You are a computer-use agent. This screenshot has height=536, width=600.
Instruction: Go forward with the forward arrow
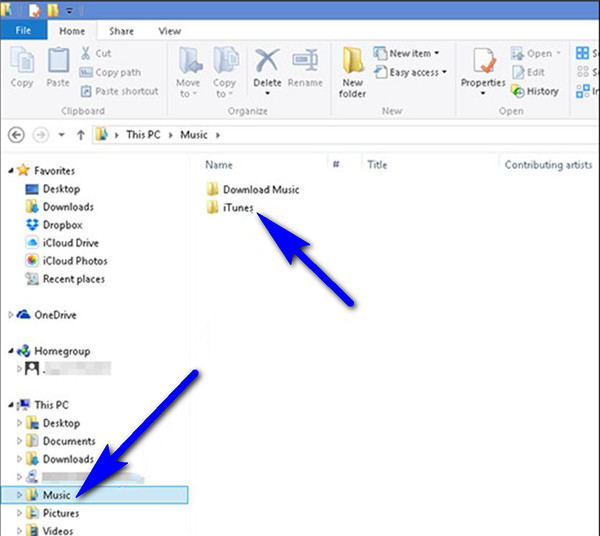[x=41, y=135]
